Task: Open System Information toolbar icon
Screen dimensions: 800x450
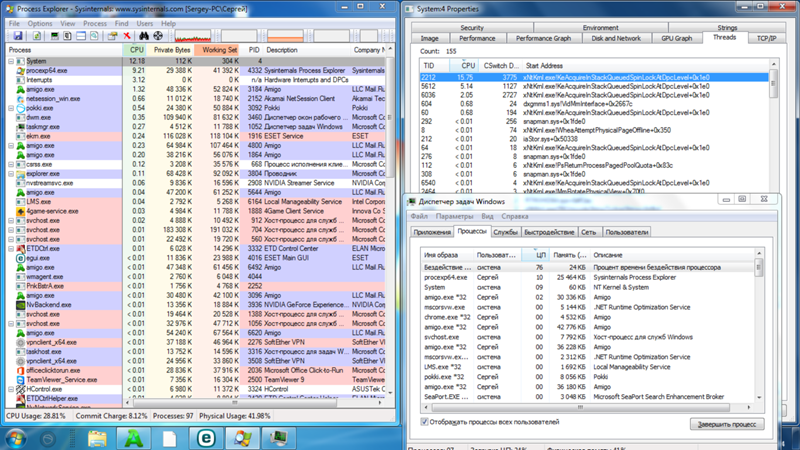Action: [x=54, y=36]
